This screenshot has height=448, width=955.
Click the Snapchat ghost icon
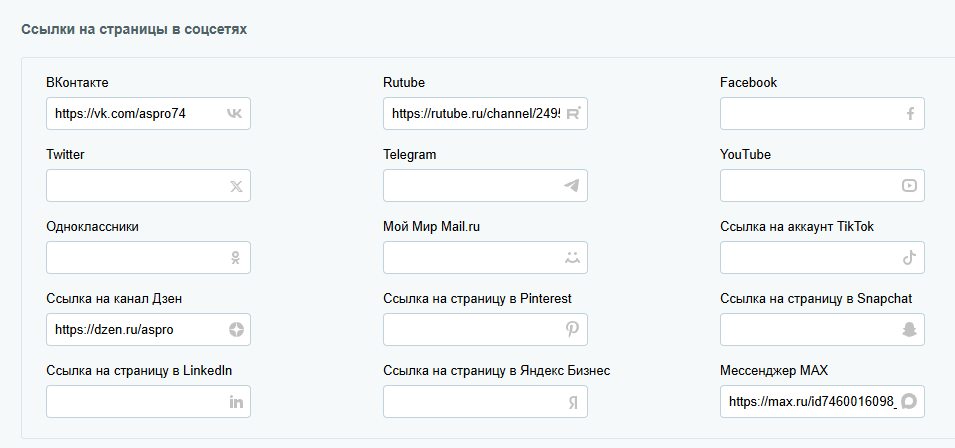[x=909, y=330]
